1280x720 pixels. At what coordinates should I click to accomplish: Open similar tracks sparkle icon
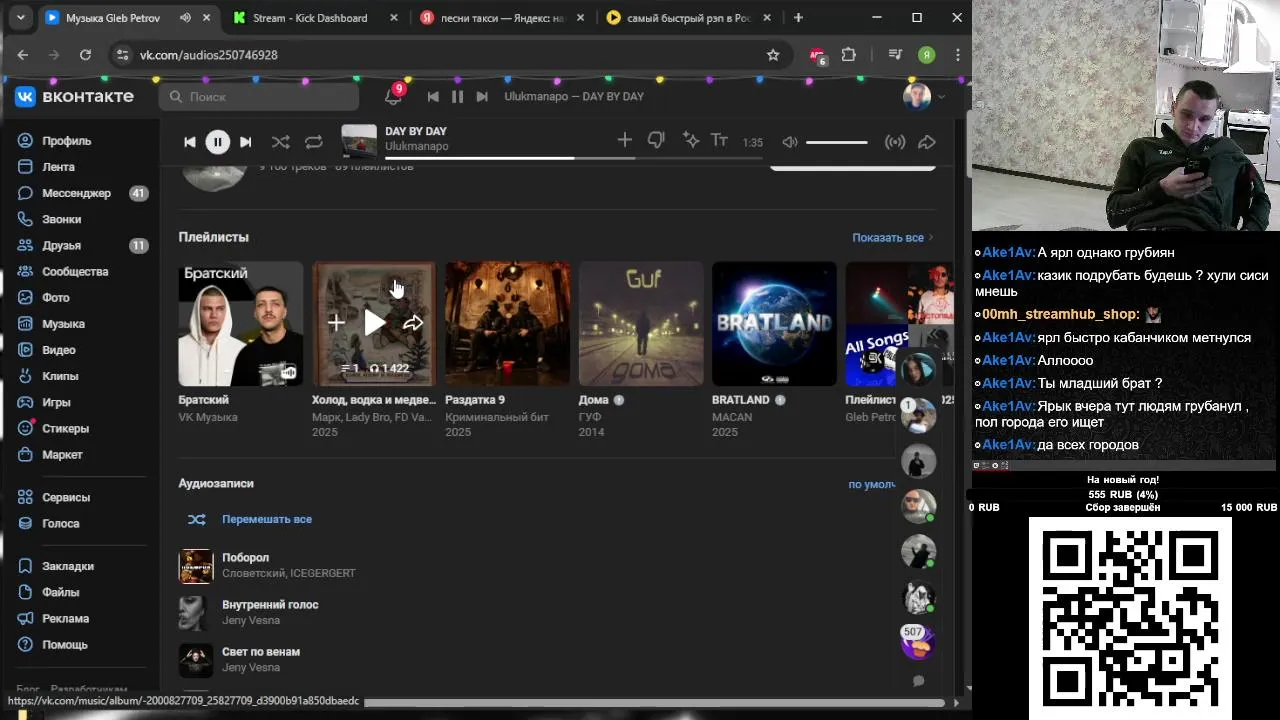(690, 140)
